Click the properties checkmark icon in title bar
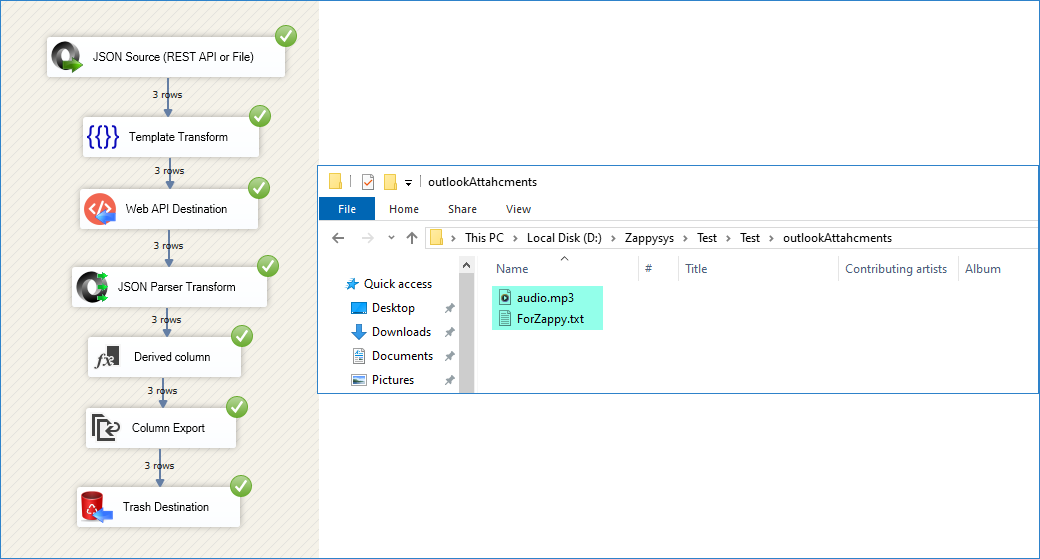 tap(368, 182)
